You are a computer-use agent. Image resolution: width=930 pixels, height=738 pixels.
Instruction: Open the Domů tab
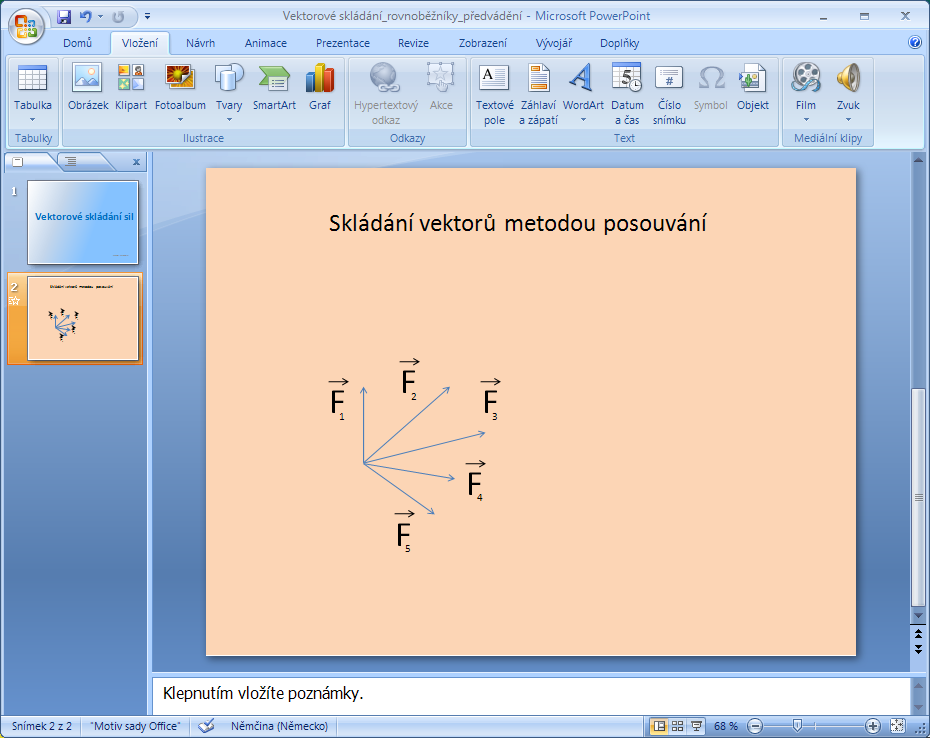point(78,43)
